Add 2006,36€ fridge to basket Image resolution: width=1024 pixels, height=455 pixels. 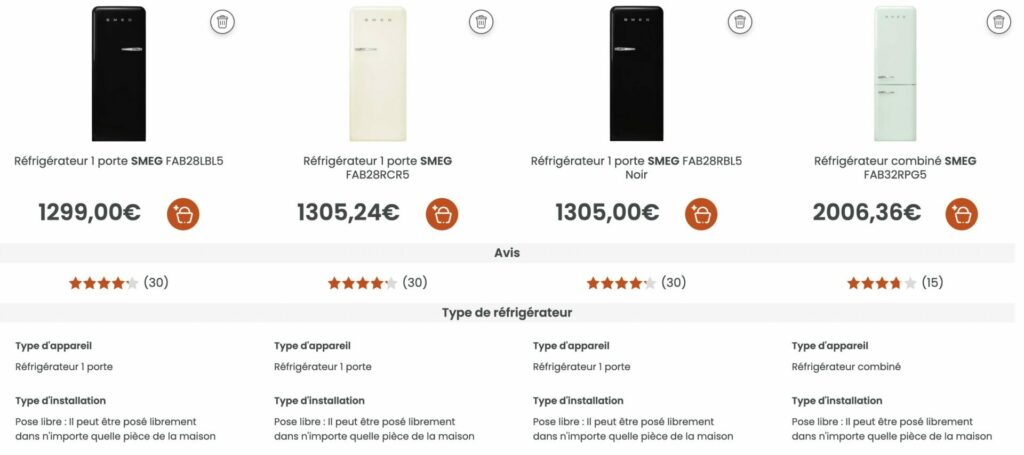pos(962,214)
